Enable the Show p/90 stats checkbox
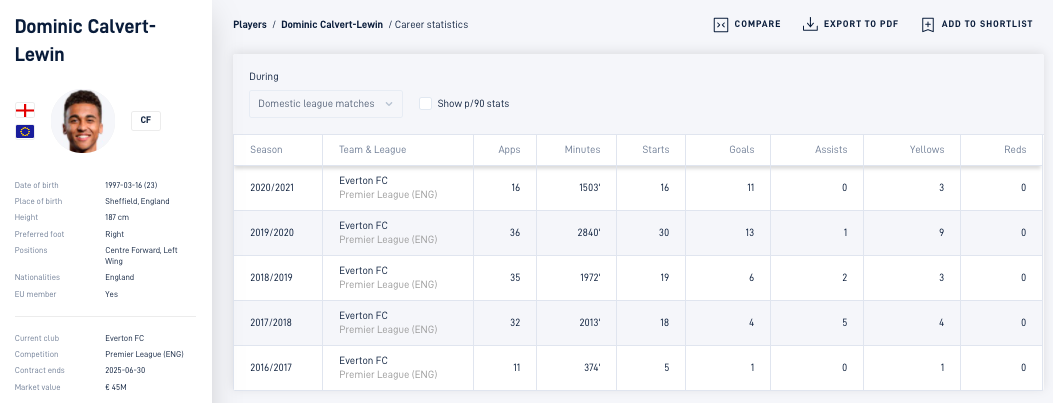This screenshot has height=403, width=1053. pyautogui.click(x=425, y=103)
